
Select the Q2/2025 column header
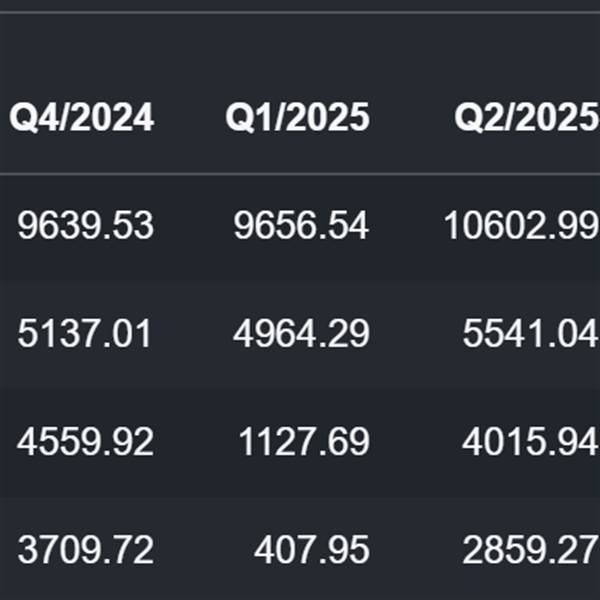526,118
